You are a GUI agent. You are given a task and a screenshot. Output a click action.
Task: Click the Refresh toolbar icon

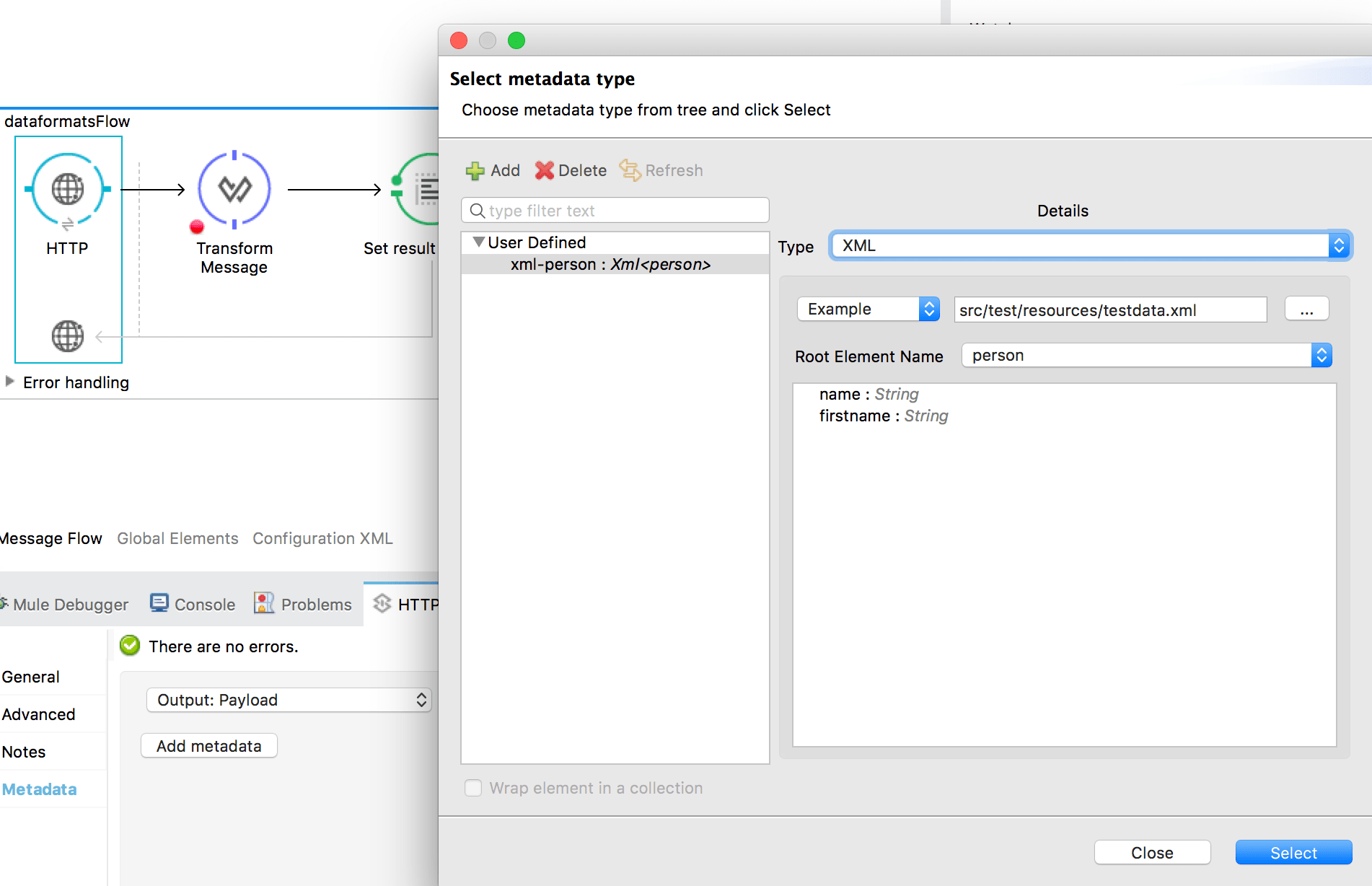point(630,171)
